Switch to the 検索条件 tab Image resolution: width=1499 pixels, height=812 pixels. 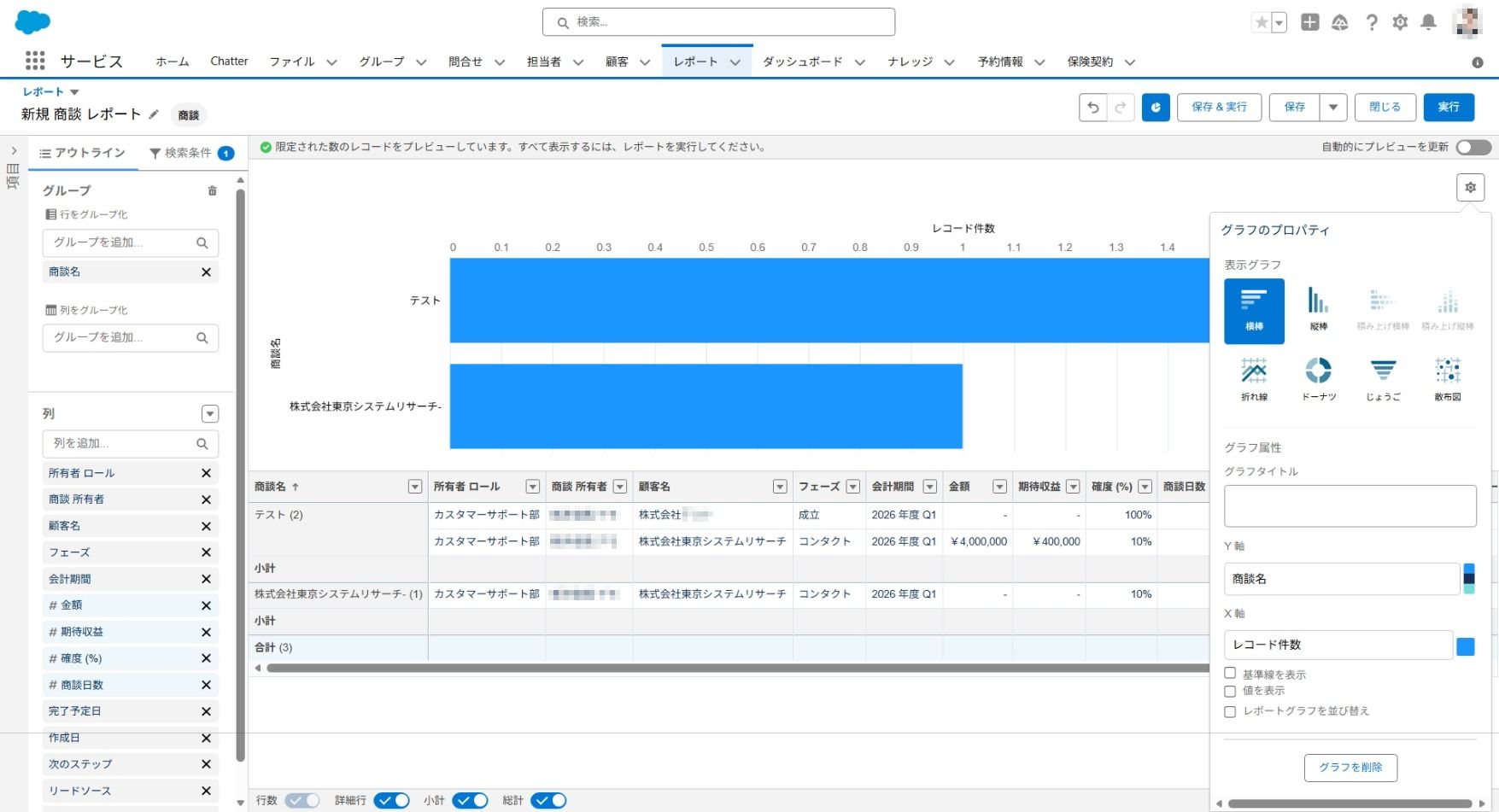pyautogui.click(x=188, y=153)
